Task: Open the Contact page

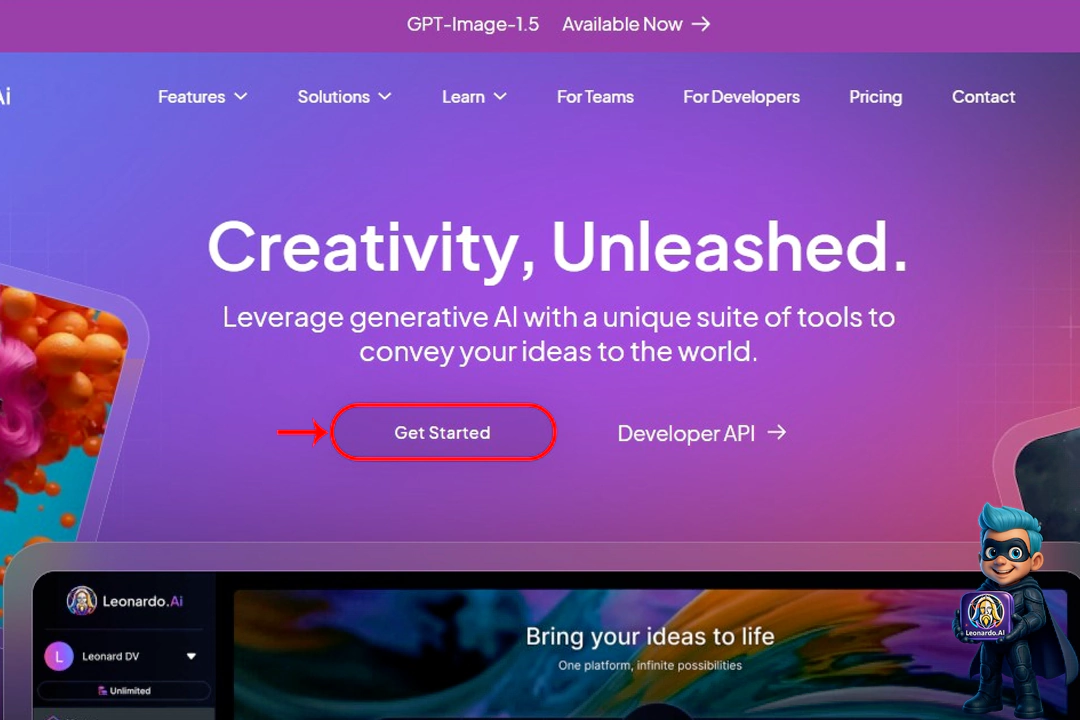Action: pyautogui.click(x=983, y=97)
